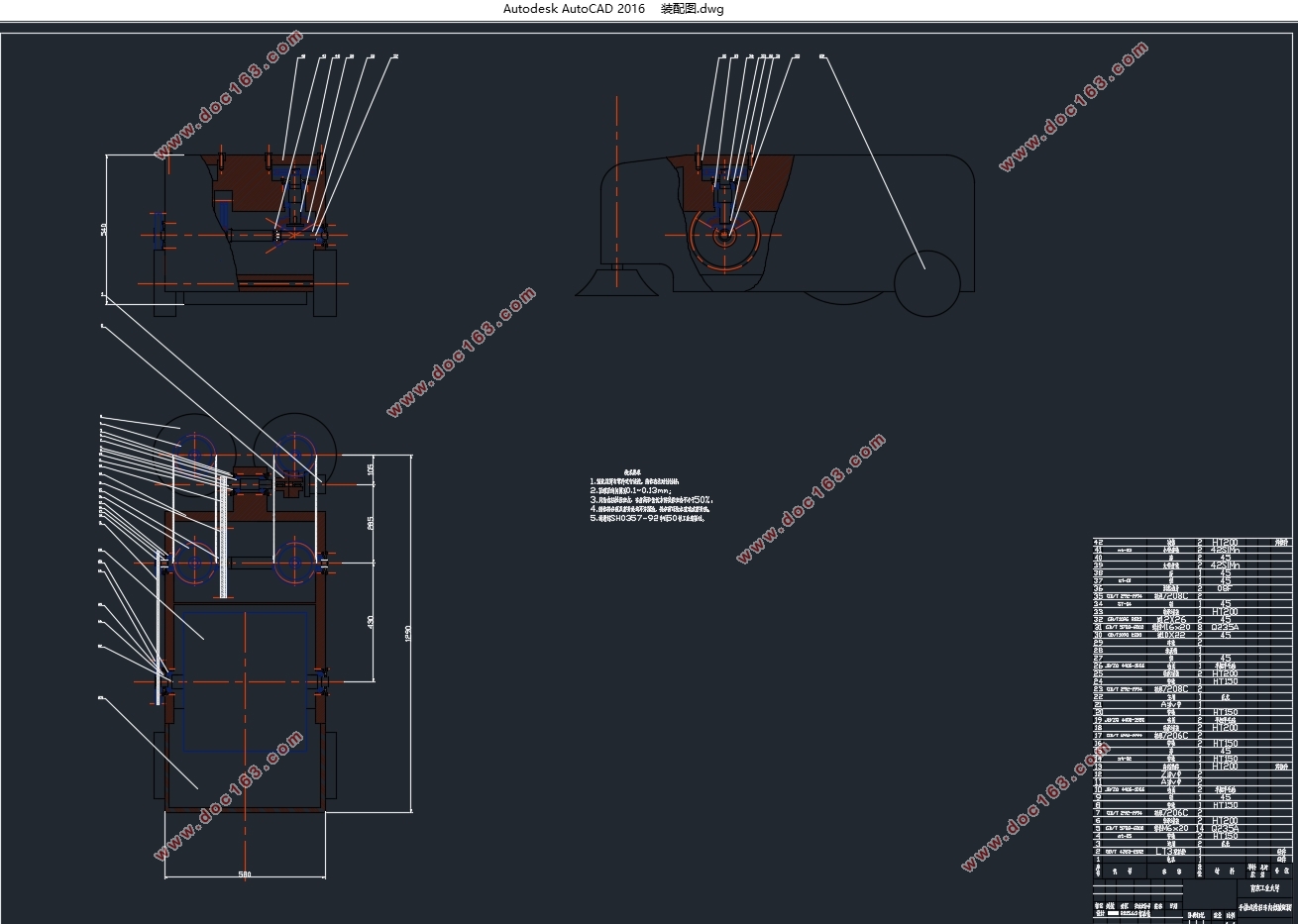The image size is (1298, 924).
Task: Select the rear wheel circle in side view
Action: [927, 283]
